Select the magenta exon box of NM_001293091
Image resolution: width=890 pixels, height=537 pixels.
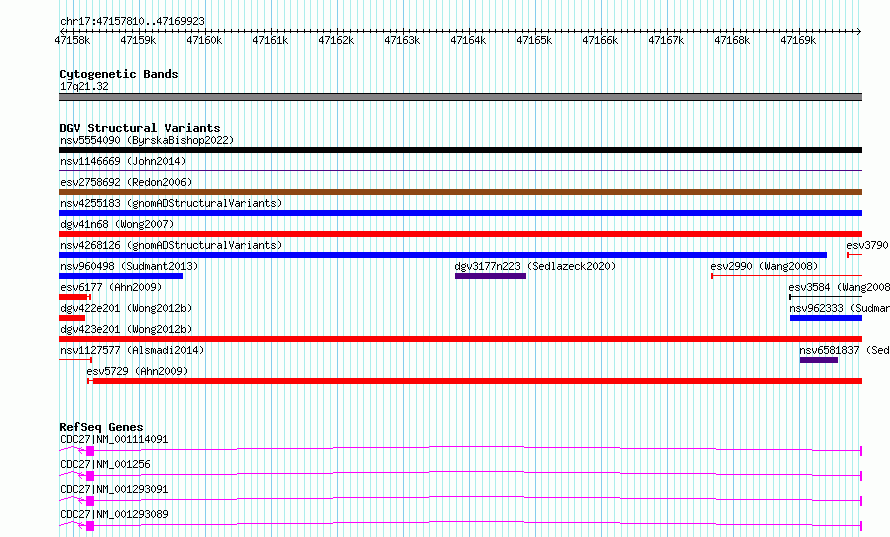click(90, 501)
